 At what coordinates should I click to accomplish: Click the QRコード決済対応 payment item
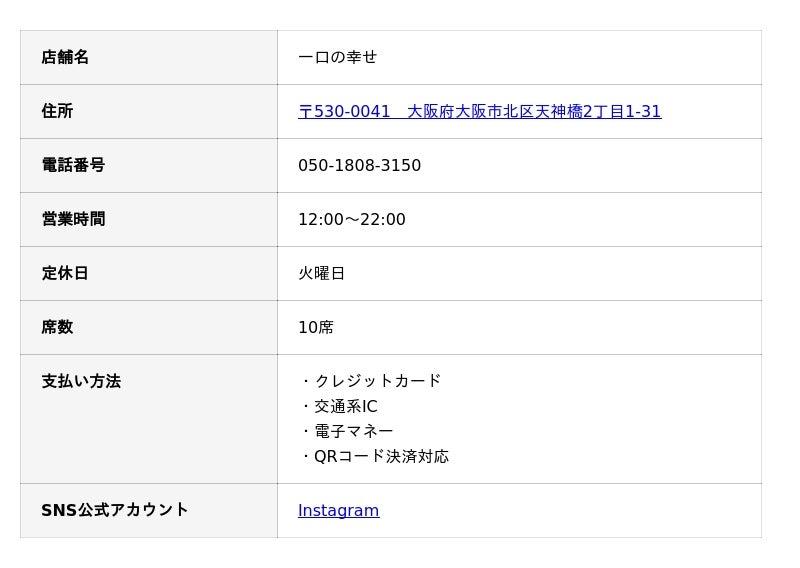381,457
